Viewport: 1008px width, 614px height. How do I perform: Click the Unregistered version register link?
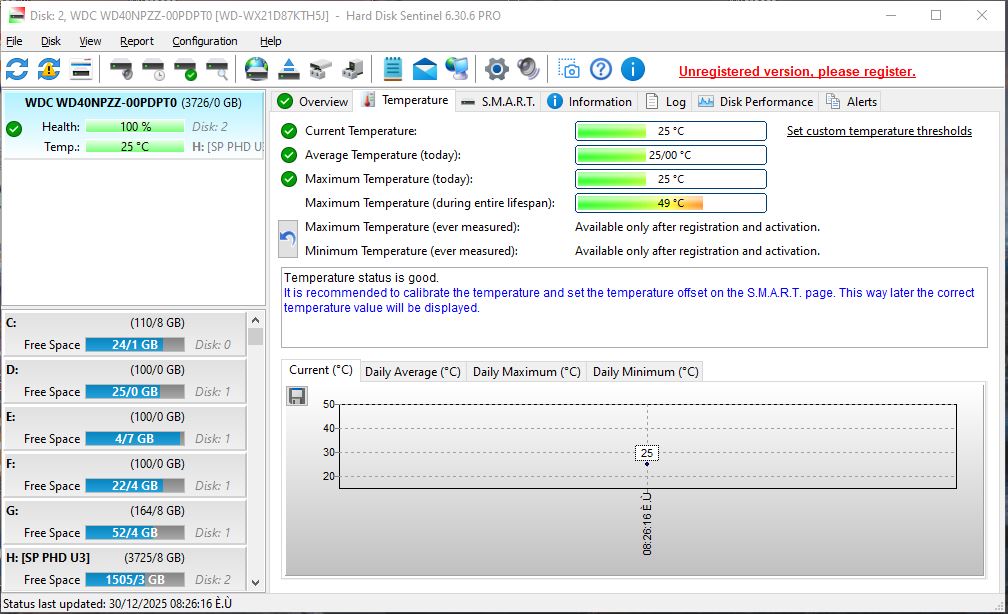coord(797,71)
